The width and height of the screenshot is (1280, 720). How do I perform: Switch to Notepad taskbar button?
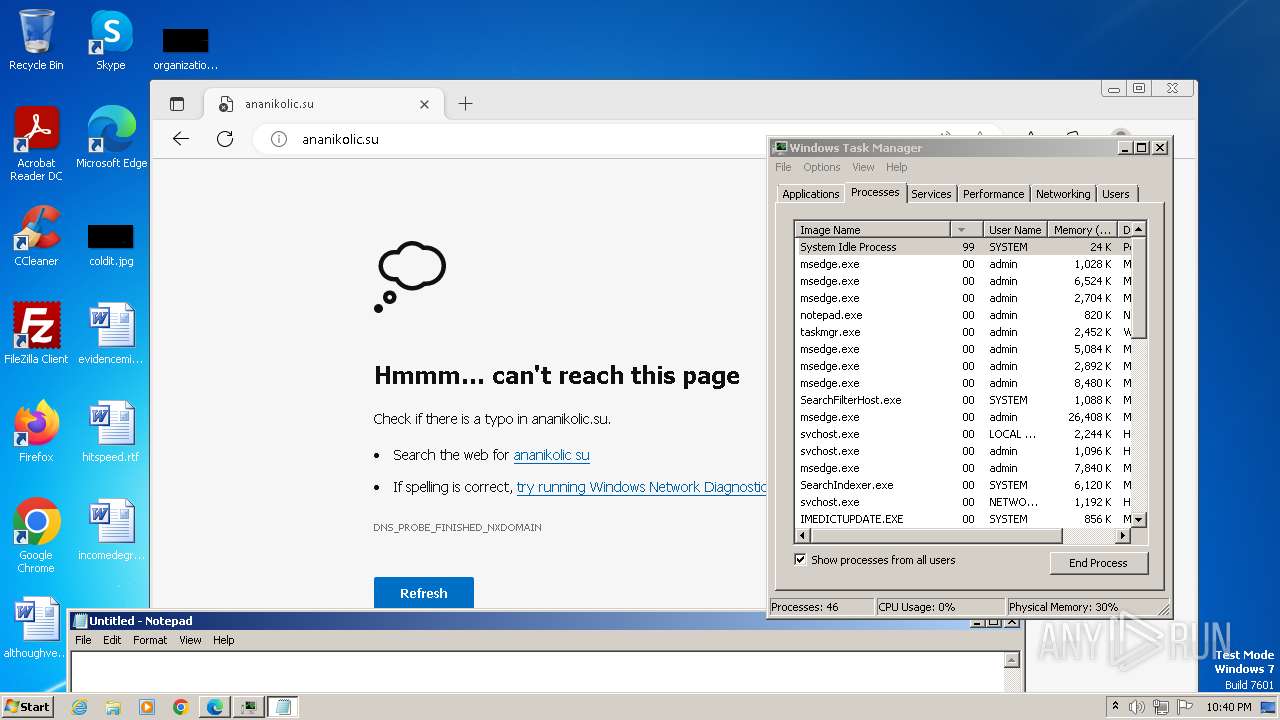[283, 707]
